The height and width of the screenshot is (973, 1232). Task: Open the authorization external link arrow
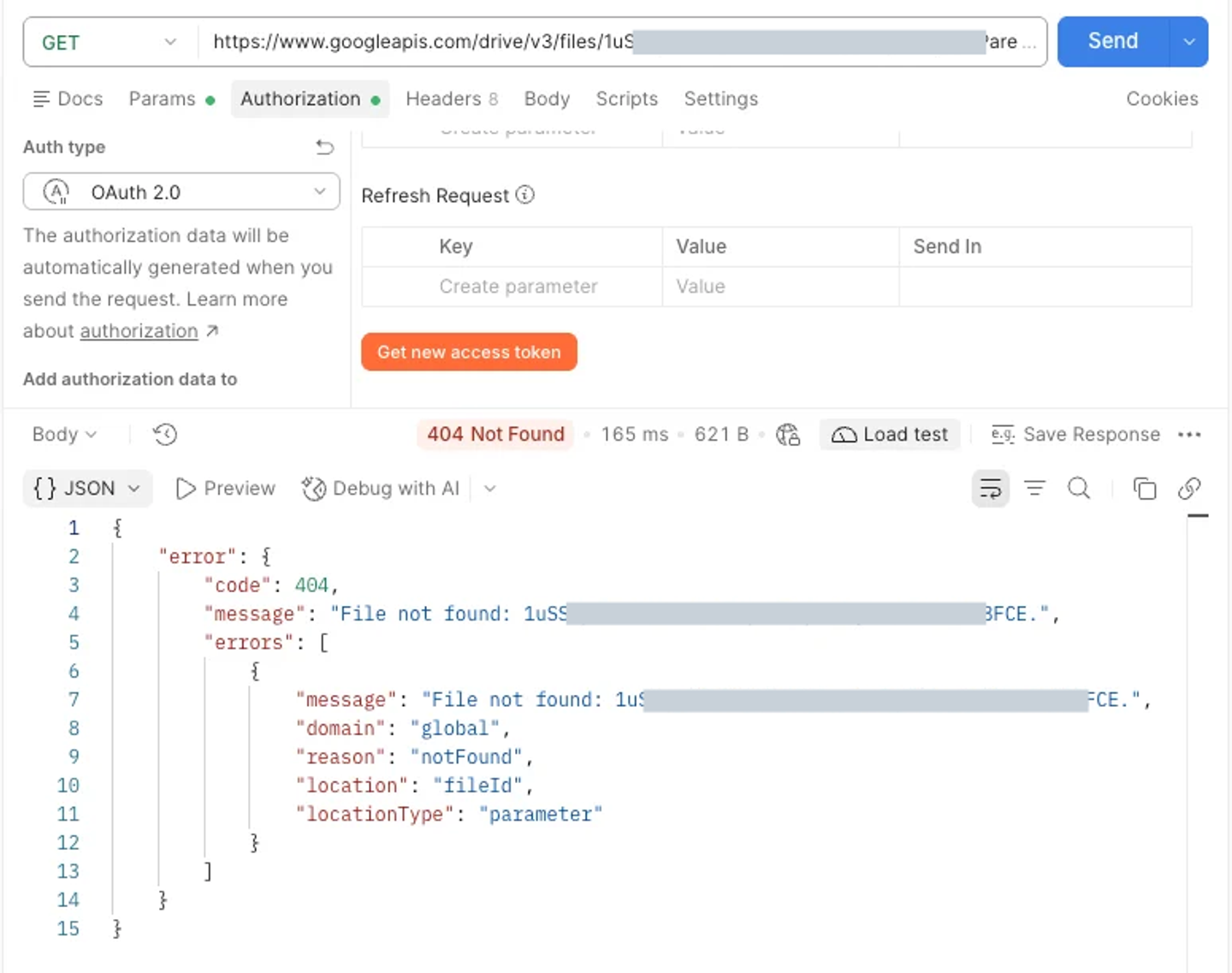pyautogui.click(x=212, y=331)
